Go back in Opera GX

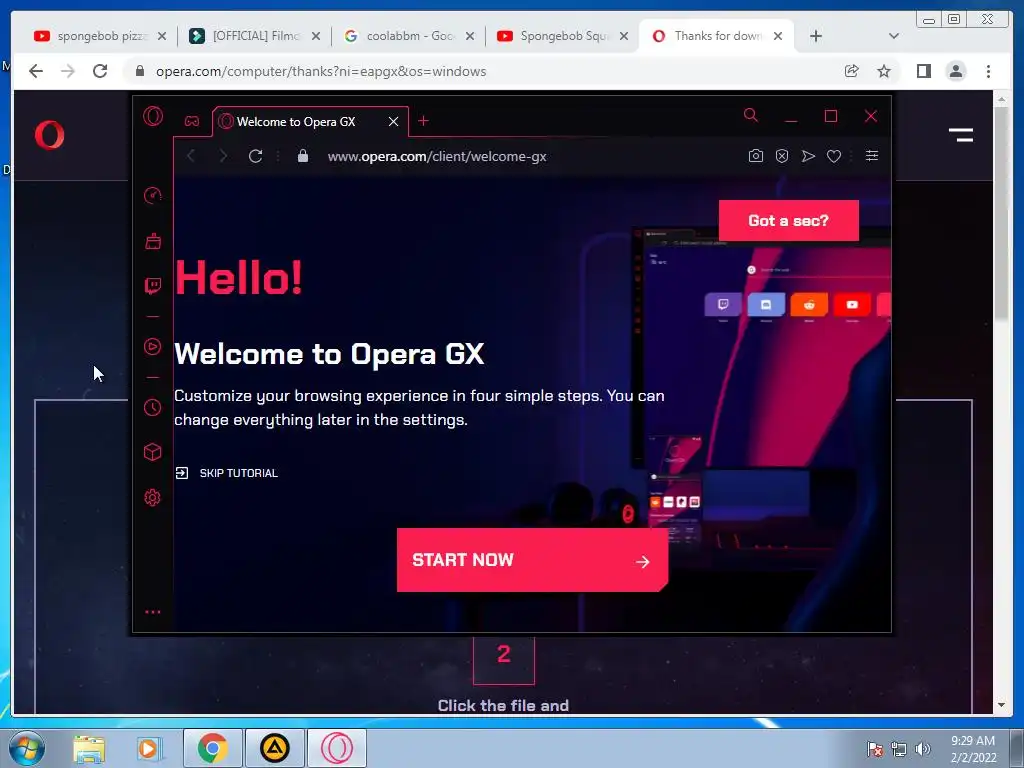191,156
